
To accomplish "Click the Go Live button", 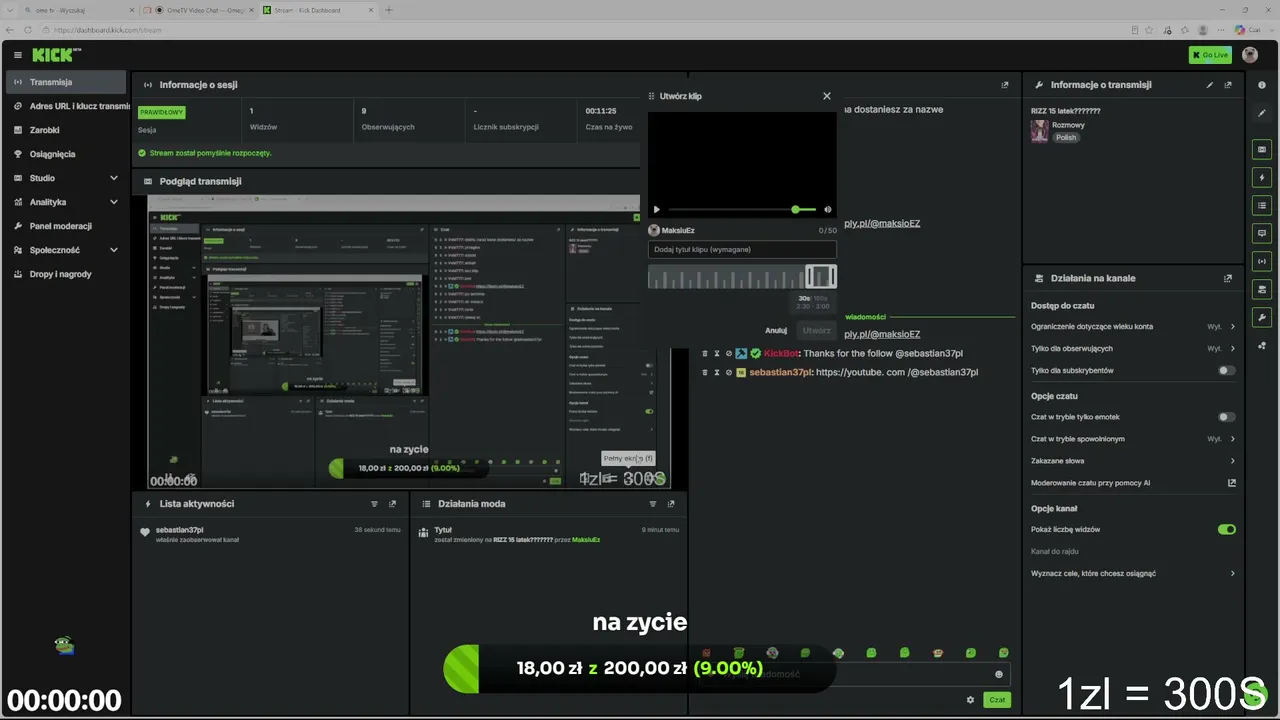I will [1210, 55].
